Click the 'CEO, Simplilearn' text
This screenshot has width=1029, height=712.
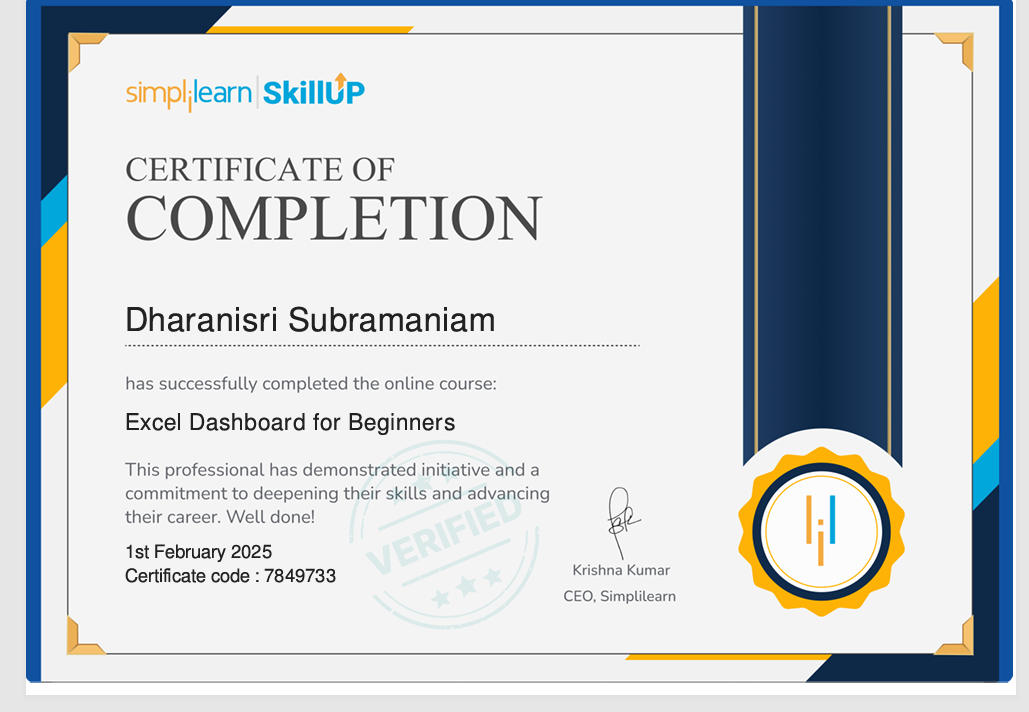point(619,596)
